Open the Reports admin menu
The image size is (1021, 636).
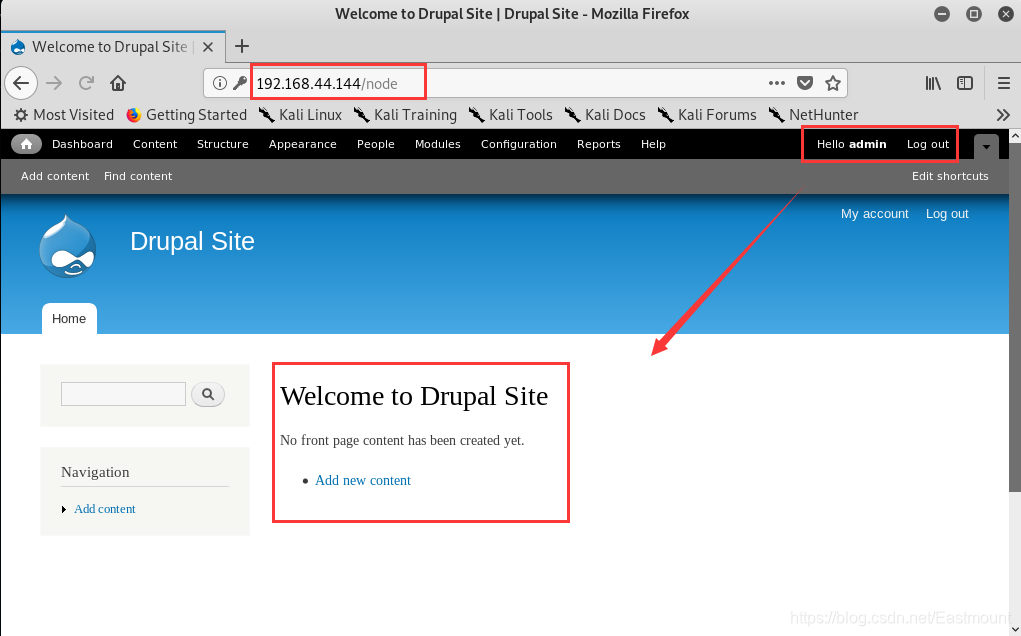[598, 145]
